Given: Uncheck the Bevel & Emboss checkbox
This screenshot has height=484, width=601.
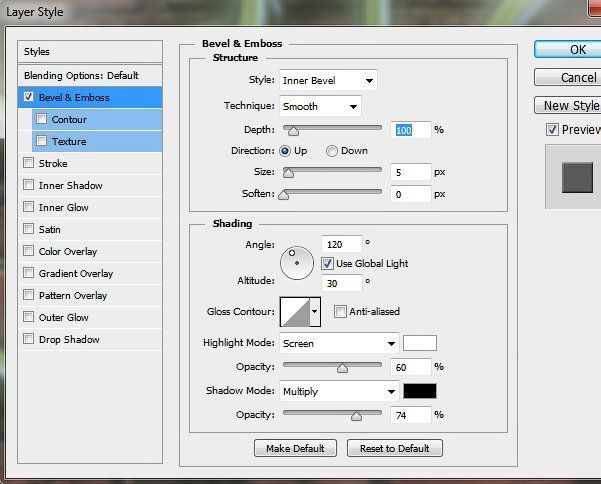Looking at the screenshot, I should (28, 98).
